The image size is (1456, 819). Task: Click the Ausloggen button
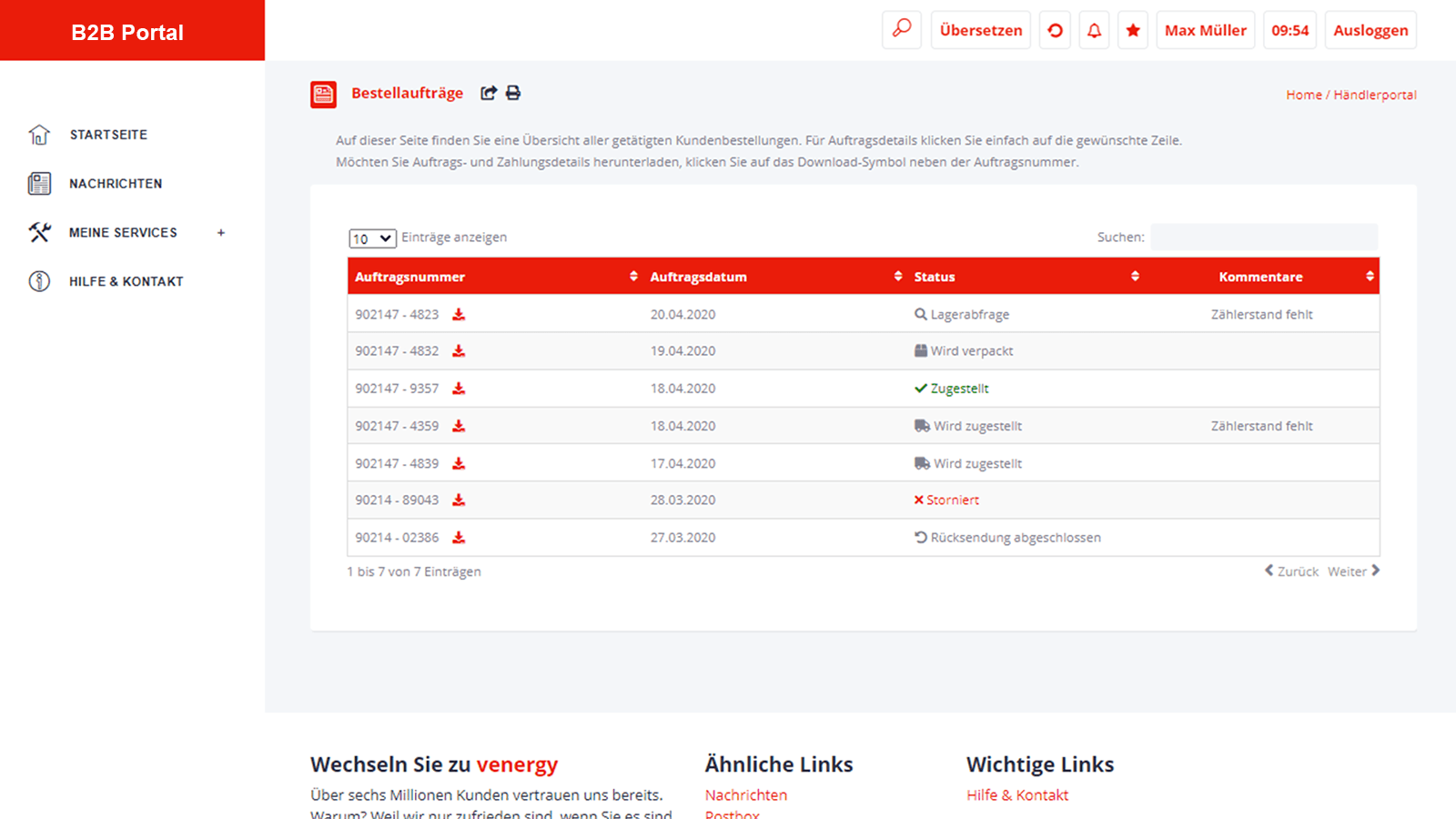click(x=1370, y=30)
